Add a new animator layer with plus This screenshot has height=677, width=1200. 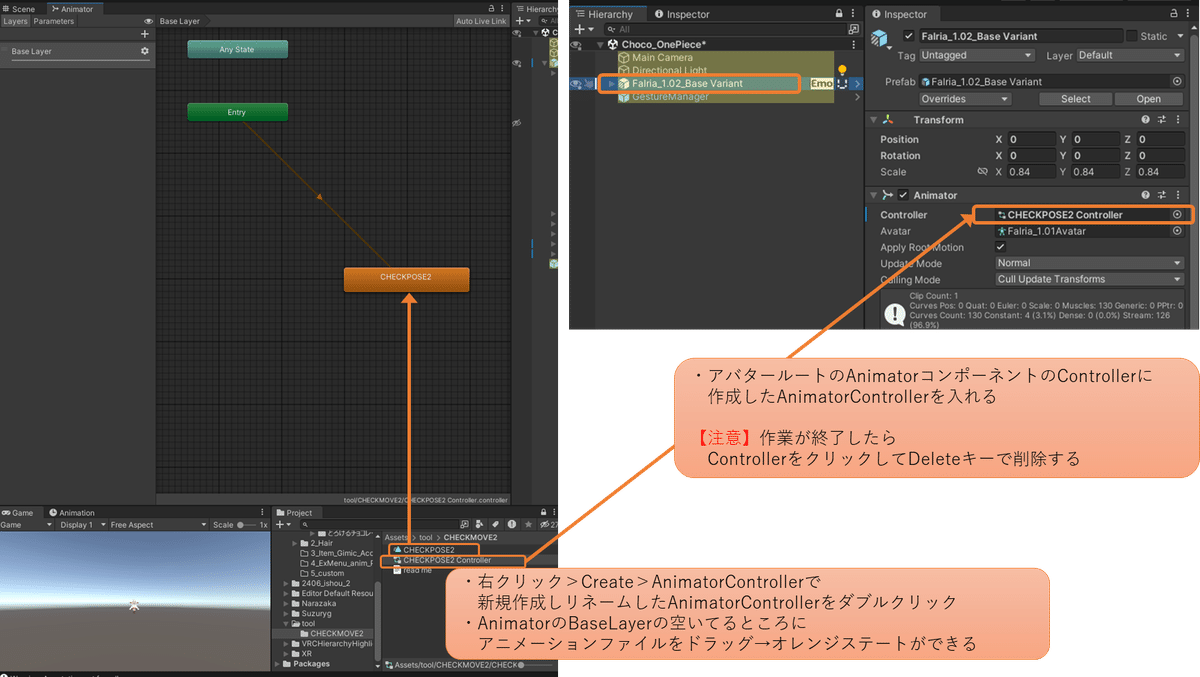tap(145, 34)
